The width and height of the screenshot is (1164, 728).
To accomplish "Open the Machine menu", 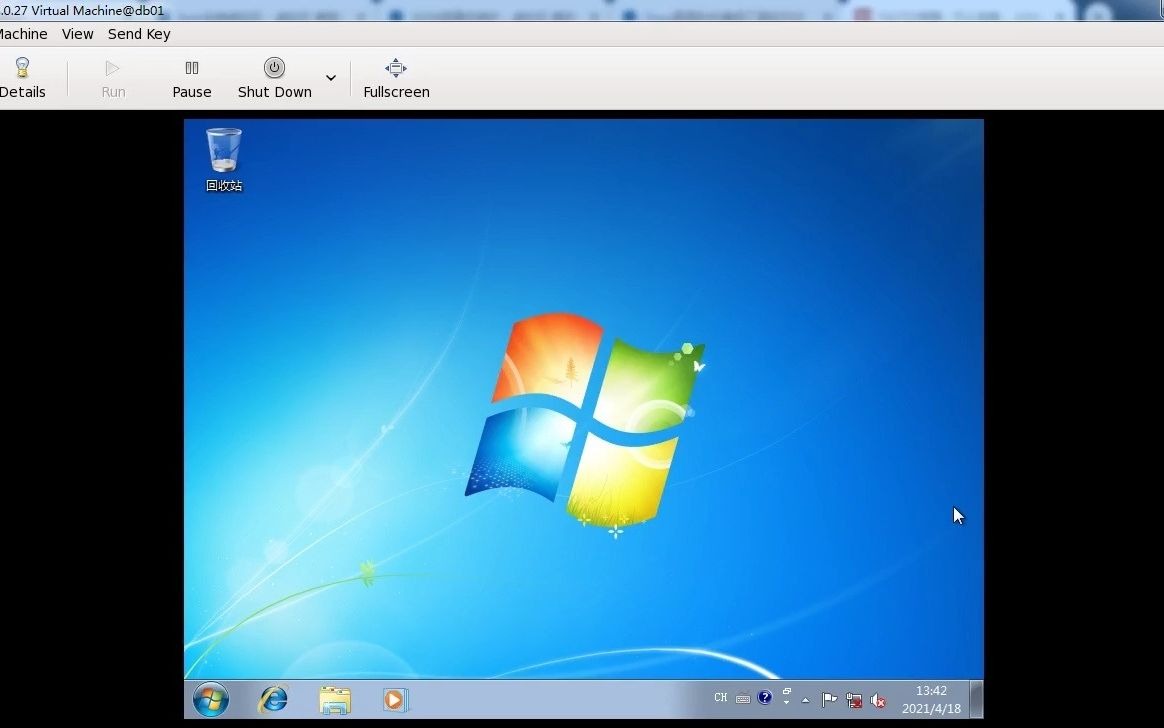I will [x=23, y=34].
